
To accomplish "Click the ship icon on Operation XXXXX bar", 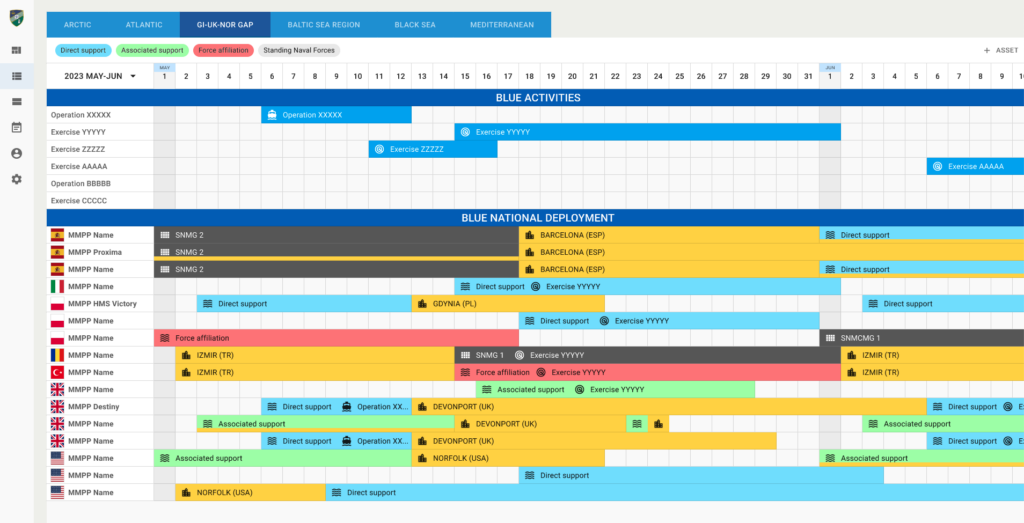I will click(272, 115).
